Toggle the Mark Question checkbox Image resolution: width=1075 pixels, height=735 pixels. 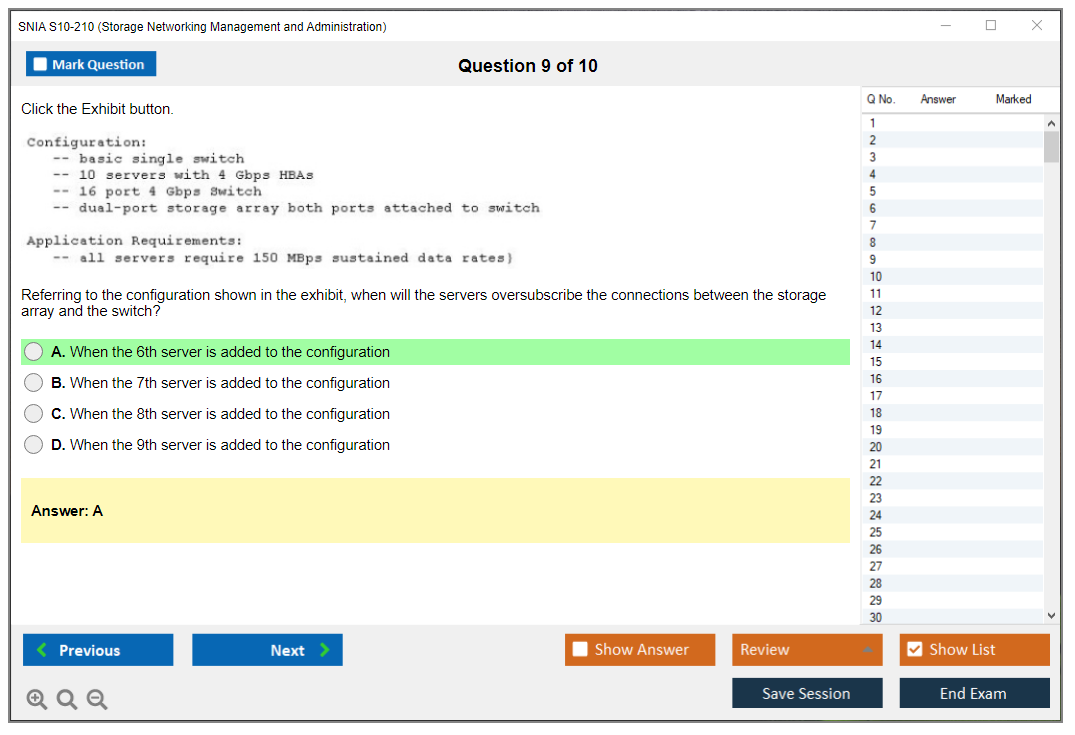pos(41,65)
